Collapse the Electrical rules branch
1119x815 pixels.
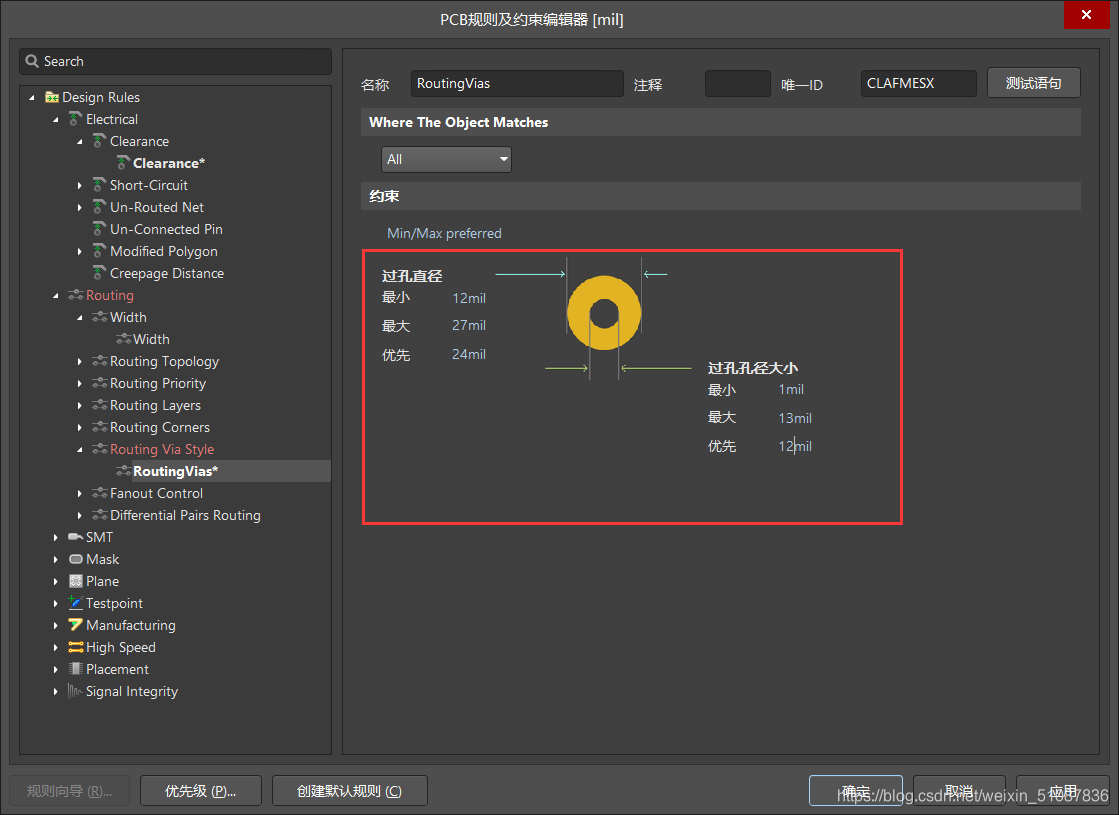(56, 119)
